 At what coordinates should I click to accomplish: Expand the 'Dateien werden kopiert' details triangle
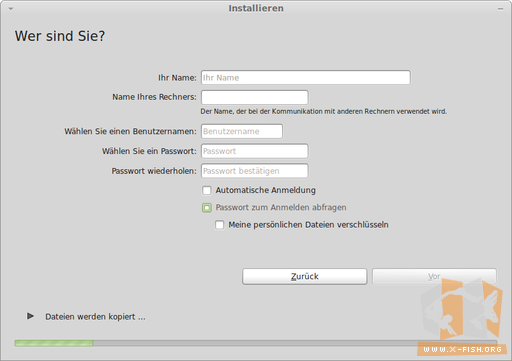click(30, 316)
